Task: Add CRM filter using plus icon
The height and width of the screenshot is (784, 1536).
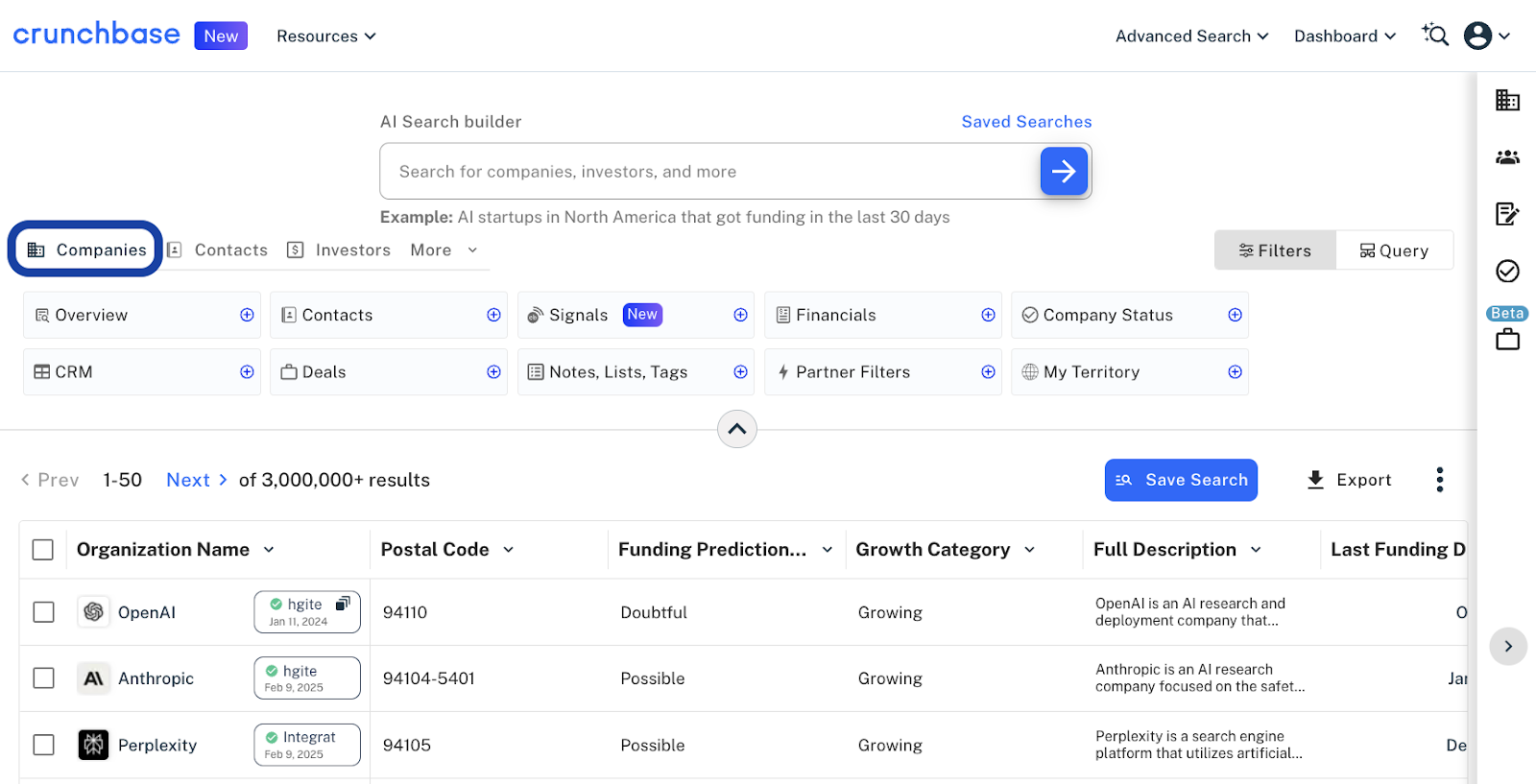Action: pyautogui.click(x=247, y=371)
